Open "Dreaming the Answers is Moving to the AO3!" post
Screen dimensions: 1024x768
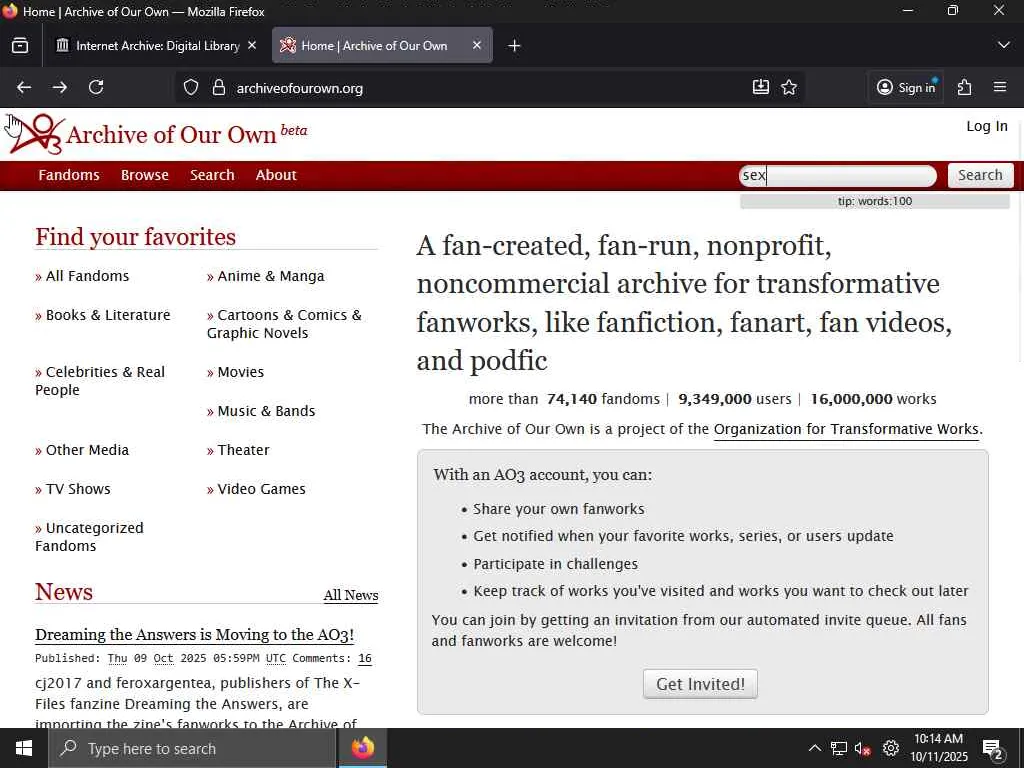pos(195,635)
